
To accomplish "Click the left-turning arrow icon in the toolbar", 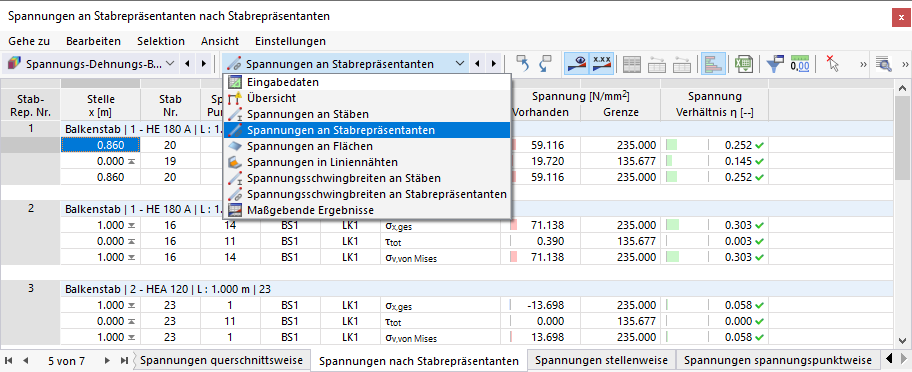I will point(523,64).
